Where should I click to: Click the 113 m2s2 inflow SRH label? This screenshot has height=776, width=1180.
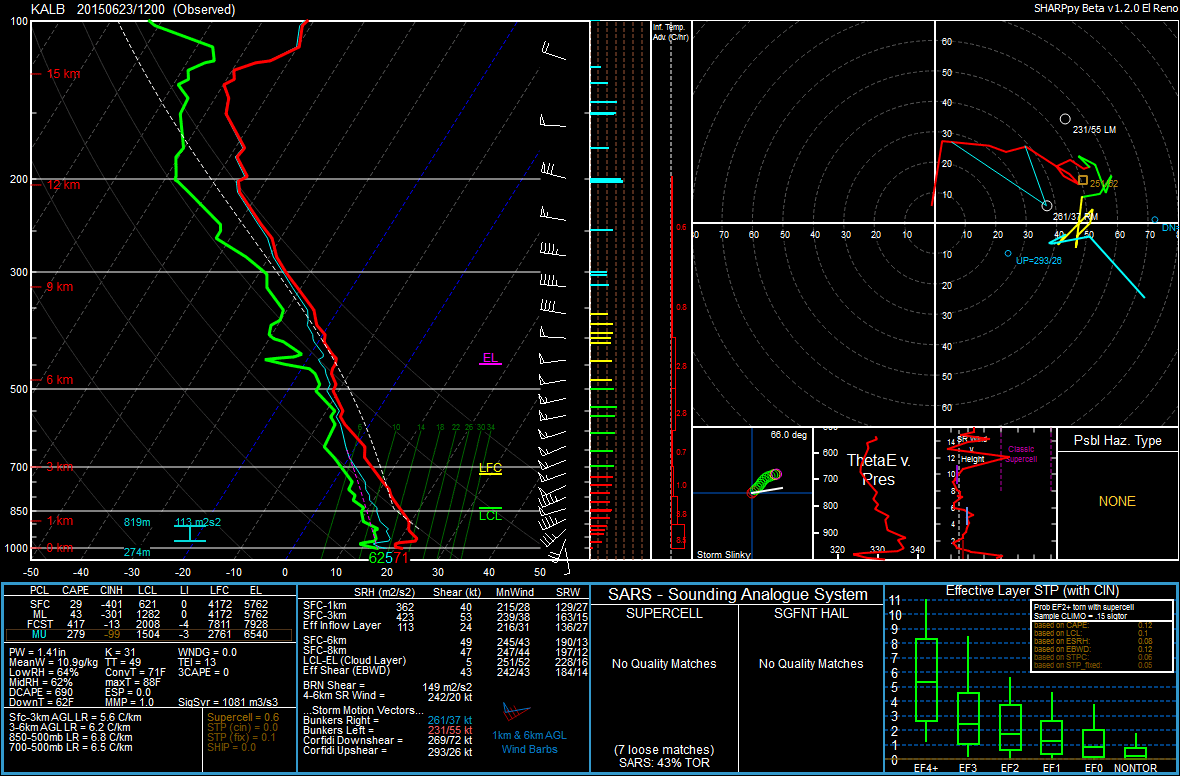pyautogui.click(x=198, y=522)
